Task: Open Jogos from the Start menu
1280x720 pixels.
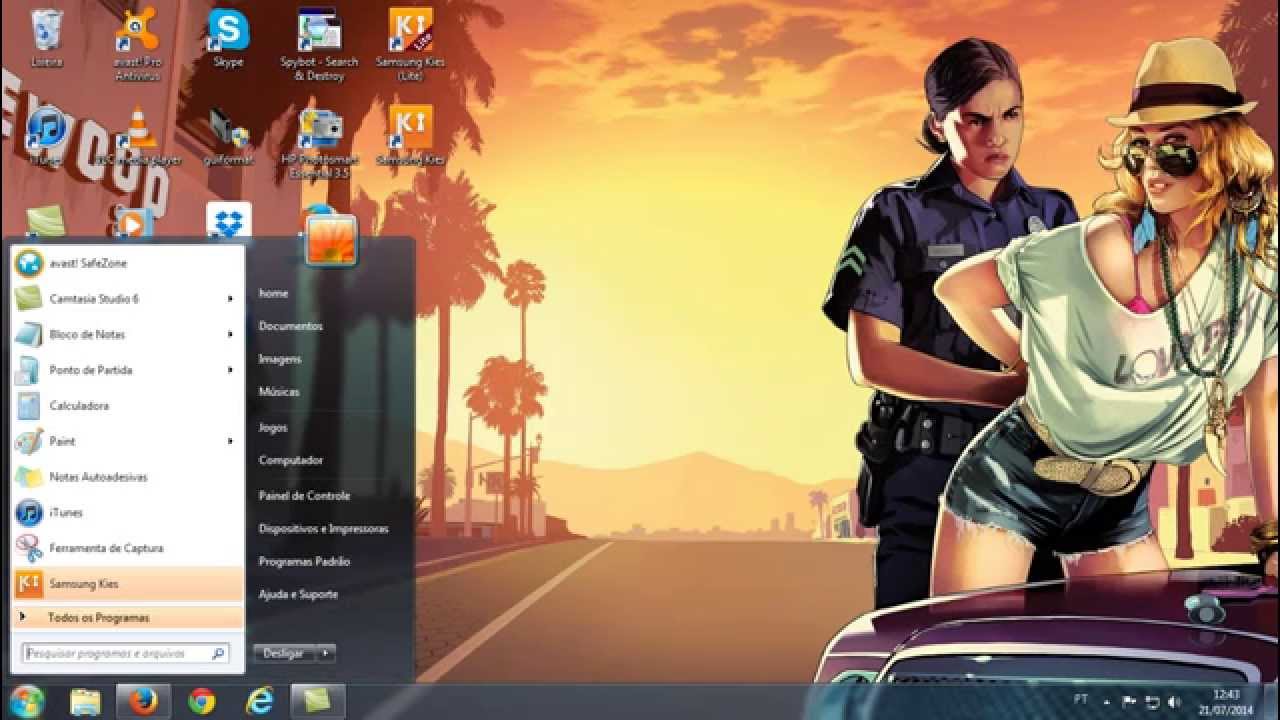Action: pos(273,427)
